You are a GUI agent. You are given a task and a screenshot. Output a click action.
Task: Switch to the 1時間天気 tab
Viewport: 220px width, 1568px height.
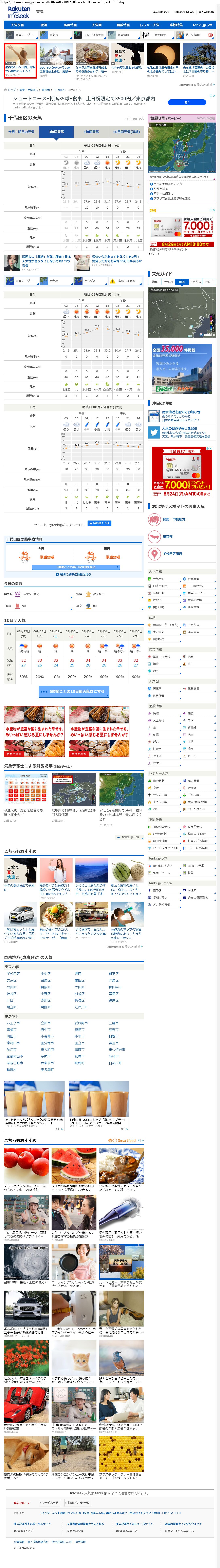pyautogui.click(x=91, y=131)
